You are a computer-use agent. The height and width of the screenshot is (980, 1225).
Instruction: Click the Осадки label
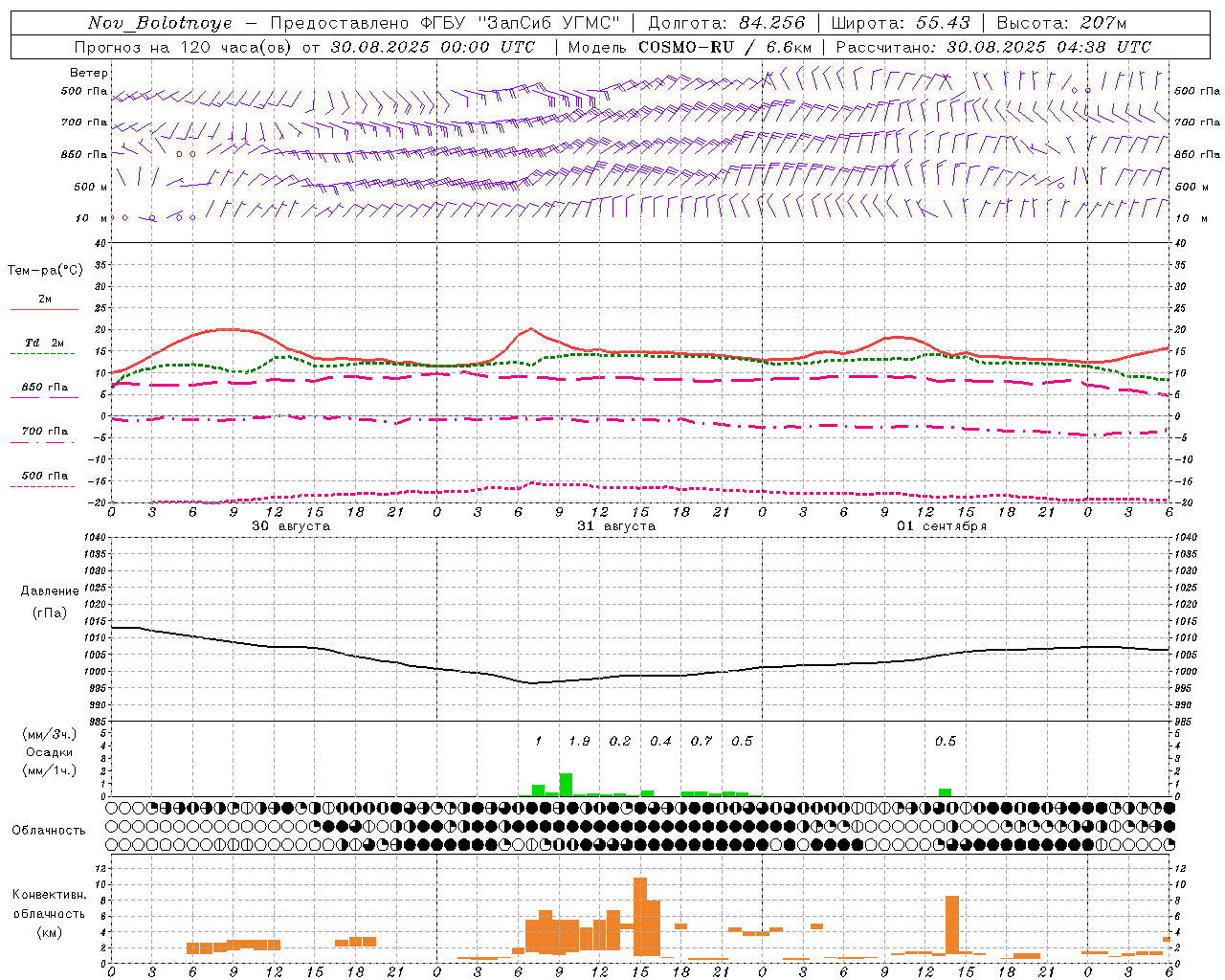50,752
